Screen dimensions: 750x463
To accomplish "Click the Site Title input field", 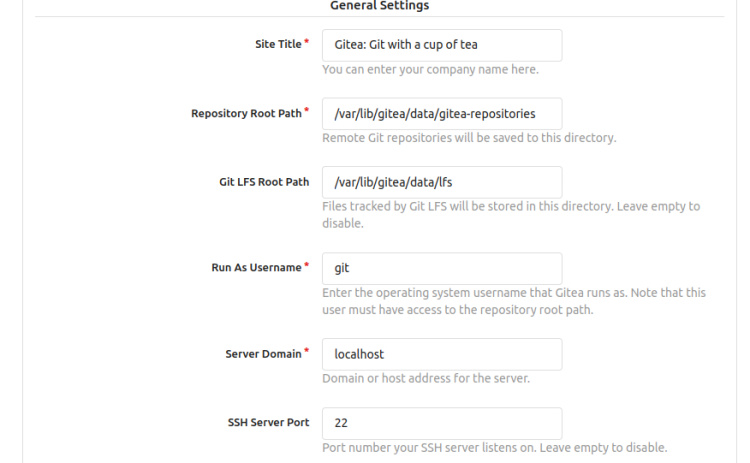I will [x=441, y=45].
